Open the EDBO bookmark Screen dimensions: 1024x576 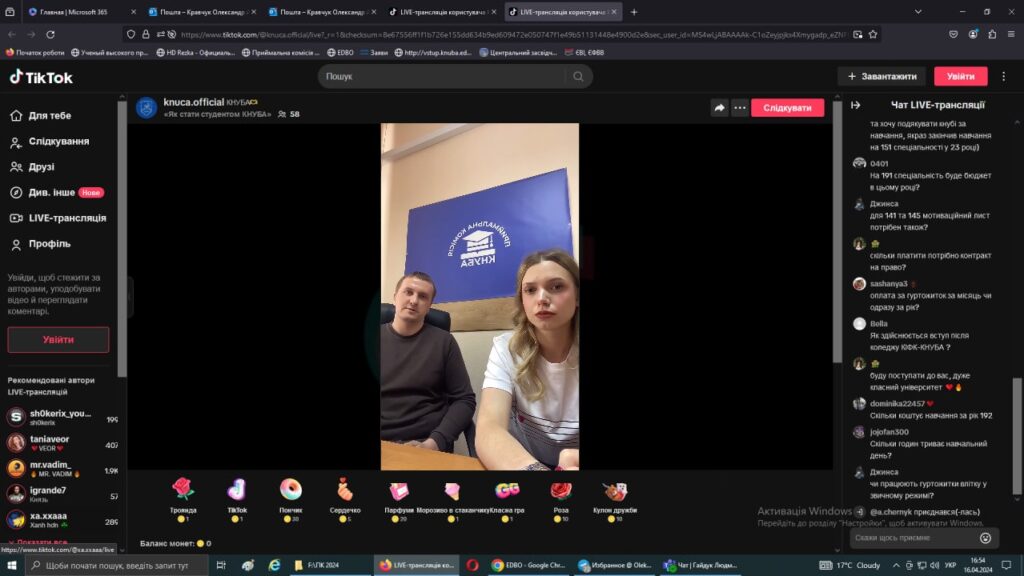(x=340, y=52)
